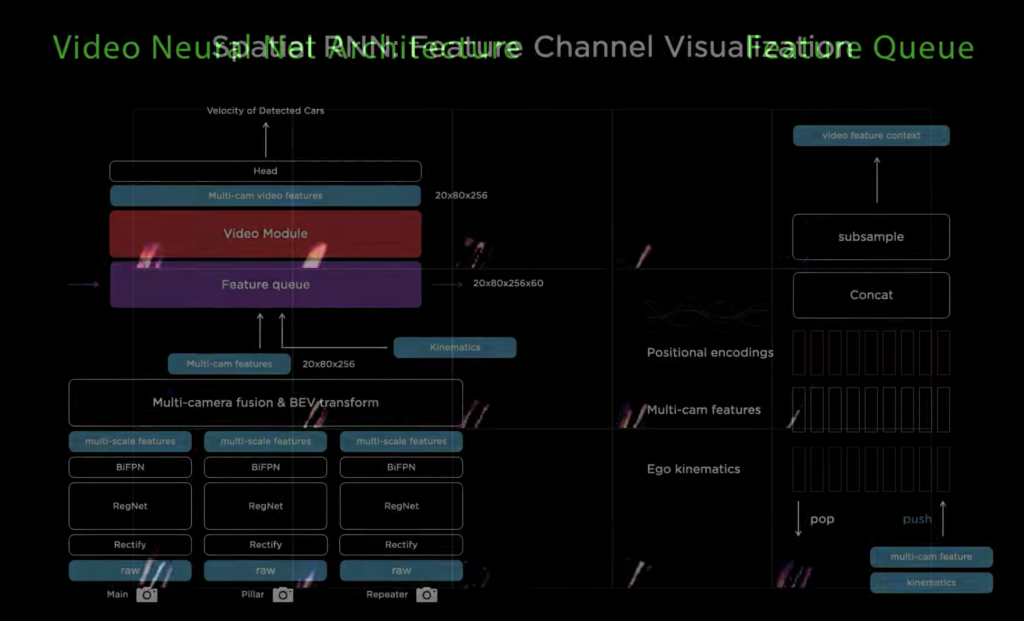Viewport: 1024px width, 621px height.
Task: Click the Multi-cam video features bar
Action: pos(265,196)
